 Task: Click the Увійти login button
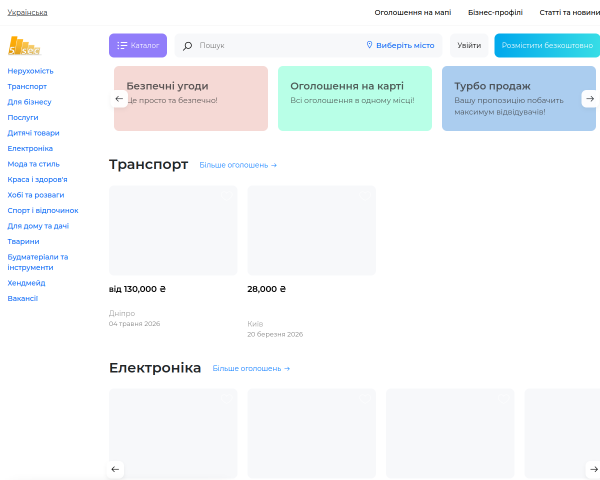[469, 46]
